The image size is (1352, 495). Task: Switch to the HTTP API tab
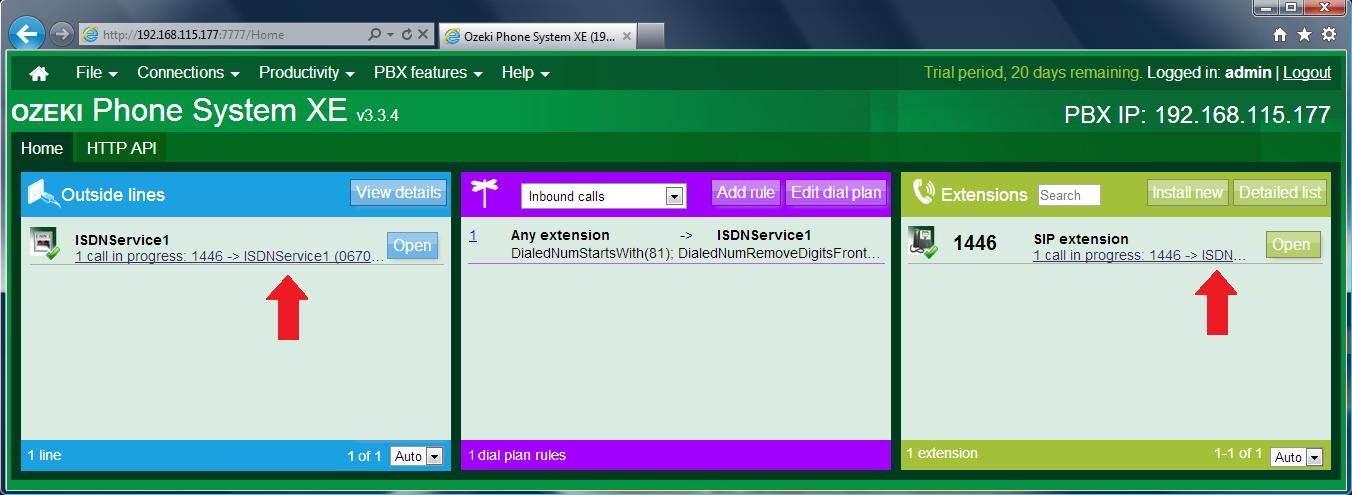tap(121, 148)
